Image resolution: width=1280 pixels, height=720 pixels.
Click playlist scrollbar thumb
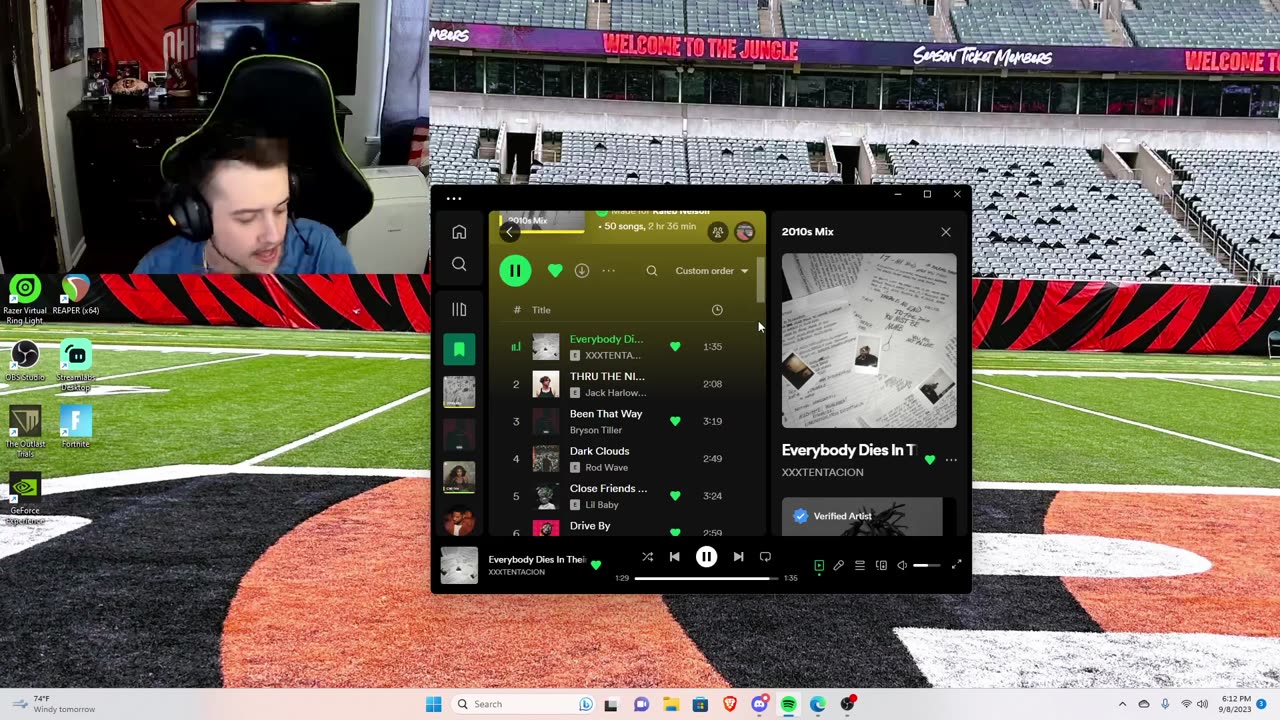[x=761, y=281]
